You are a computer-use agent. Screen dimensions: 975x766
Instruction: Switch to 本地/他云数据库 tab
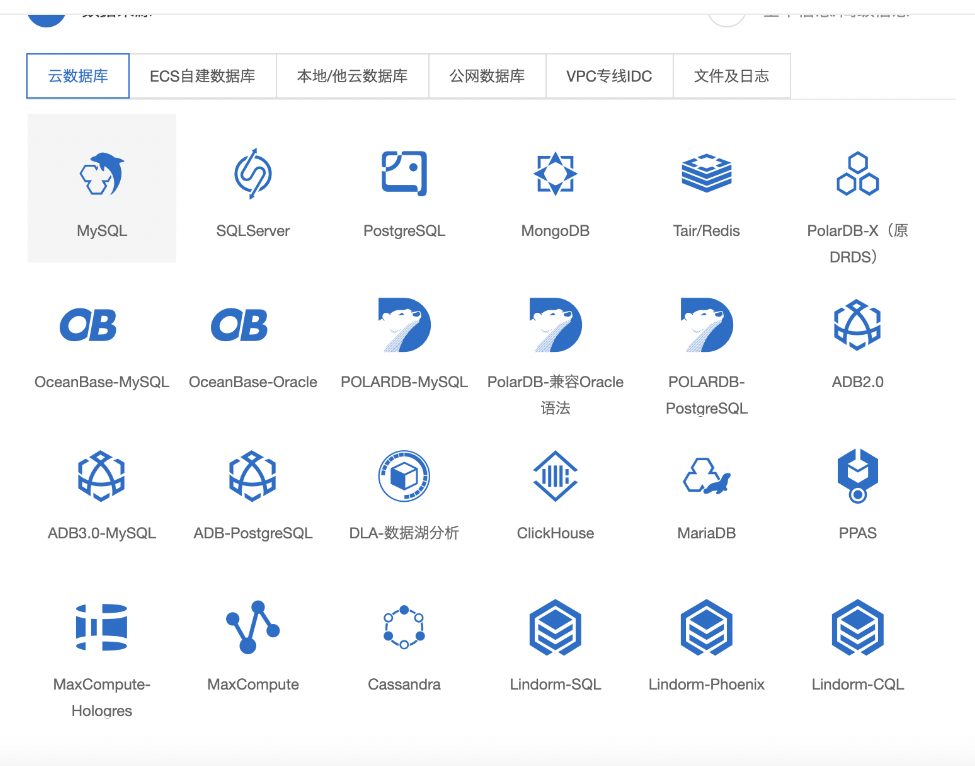(x=353, y=76)
